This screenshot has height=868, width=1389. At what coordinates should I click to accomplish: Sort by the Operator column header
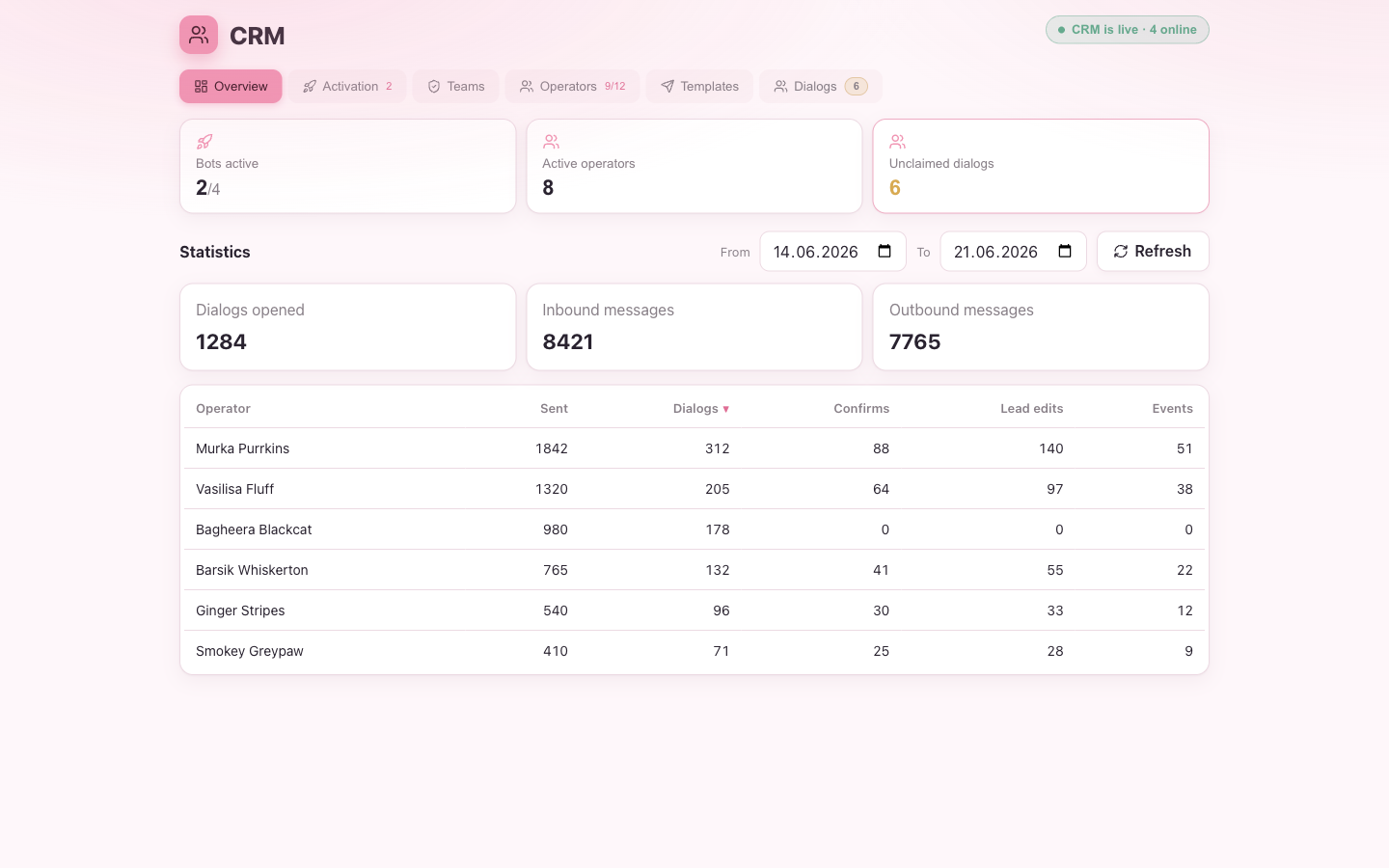click(x=223, y=409)
